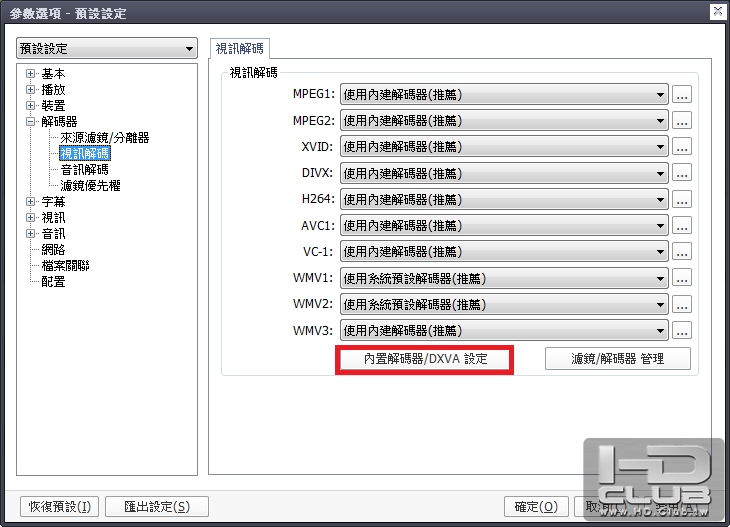This screenshot has height=527, width=730.
Task: Select 視訊解碼 in the tree
Action: (x=85, y=154)
